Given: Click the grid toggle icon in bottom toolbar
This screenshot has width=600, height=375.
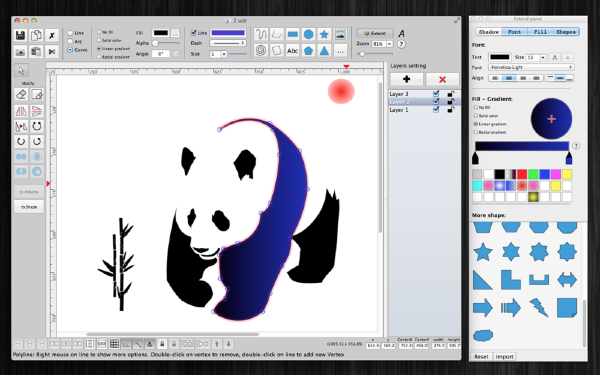Looking at the screenshot, I should (114, 344).
